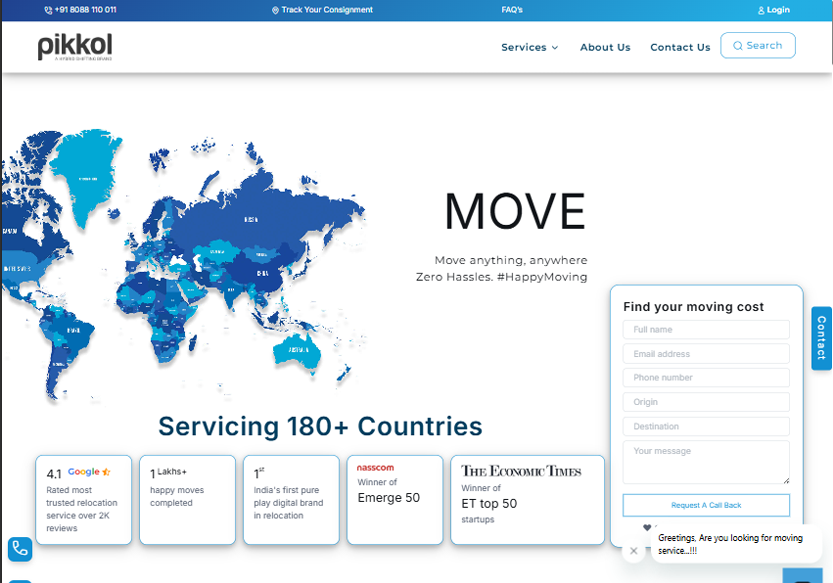Image resolution: width=833 pixels, height=583 pixels.
Task: Click the Your message text area
Action: (x=706, y=462)
